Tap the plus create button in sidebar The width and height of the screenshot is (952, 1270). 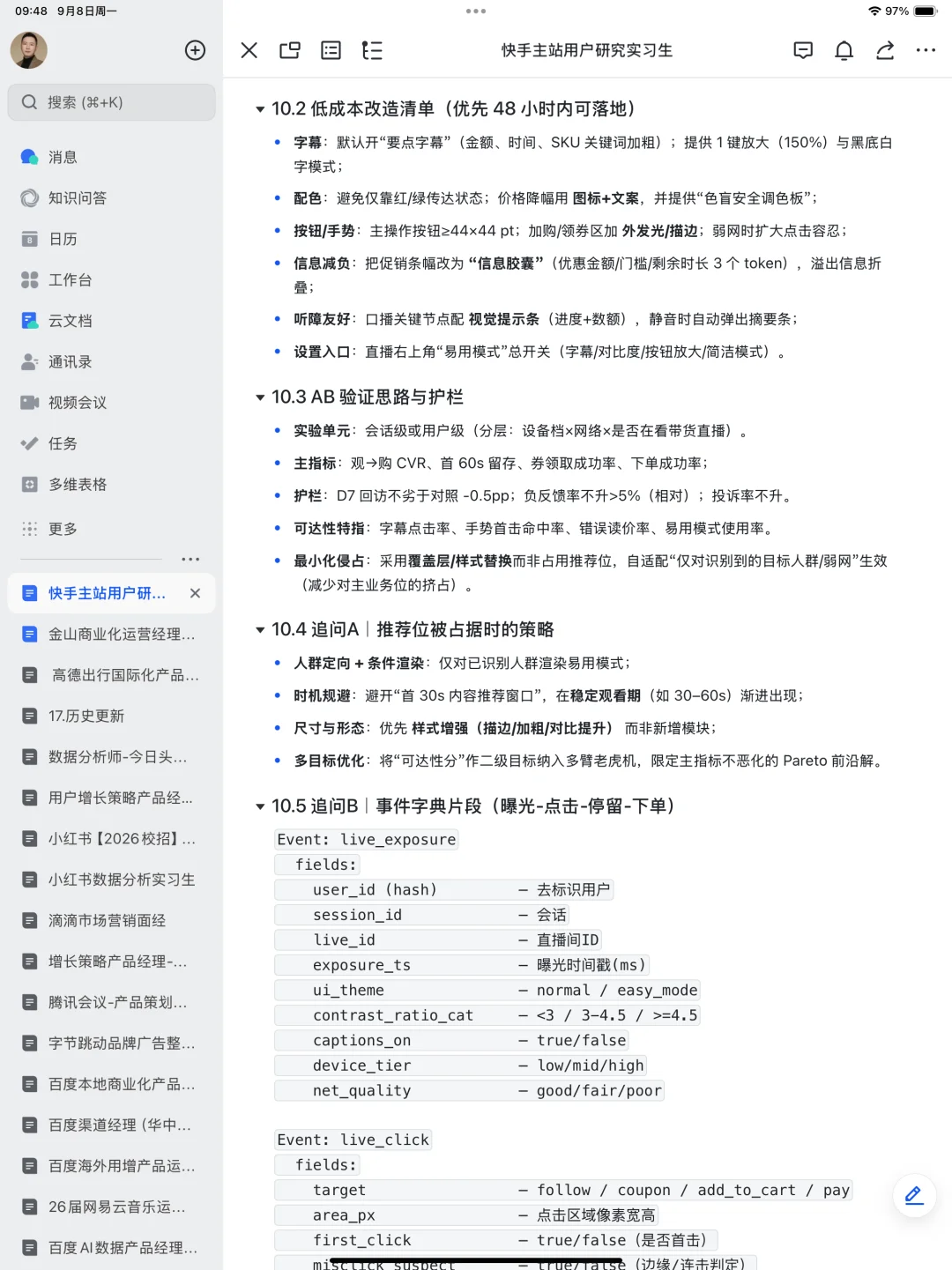click(x=195, y=50)
